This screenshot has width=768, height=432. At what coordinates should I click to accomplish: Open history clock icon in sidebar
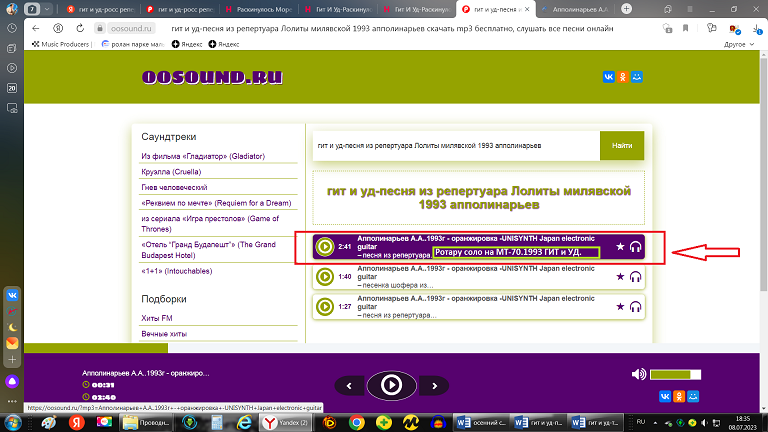coord(12,29)
